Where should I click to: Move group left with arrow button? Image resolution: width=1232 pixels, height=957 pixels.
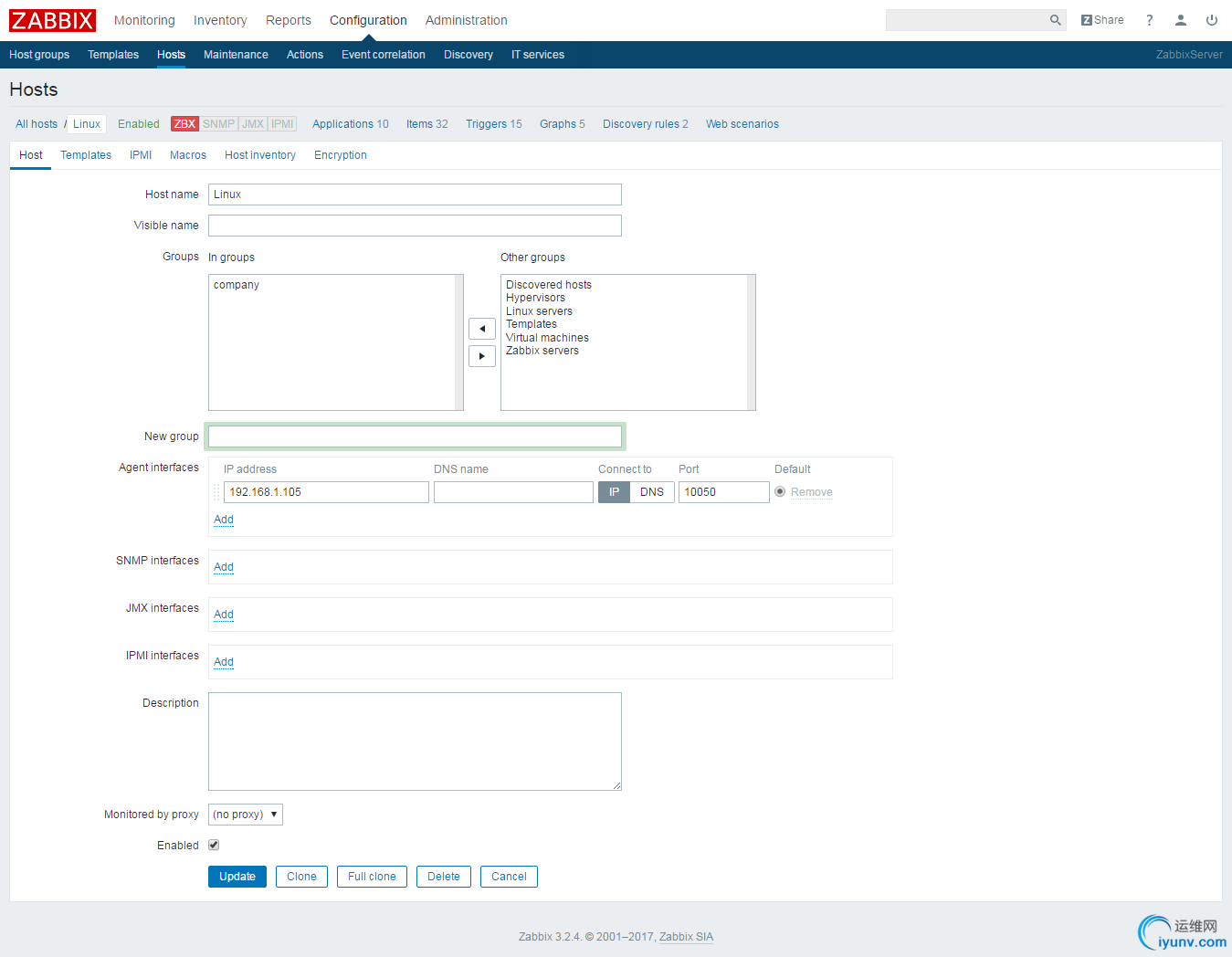(482, 329)
